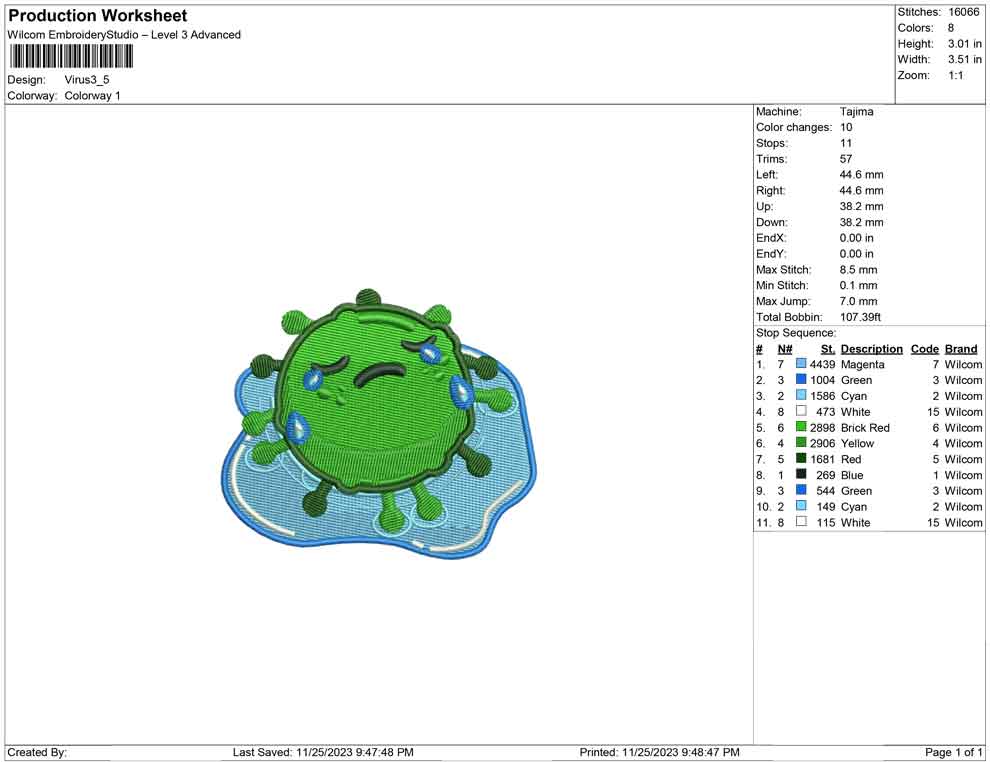Click the dark green swatch beside 1681 Red

801,458
